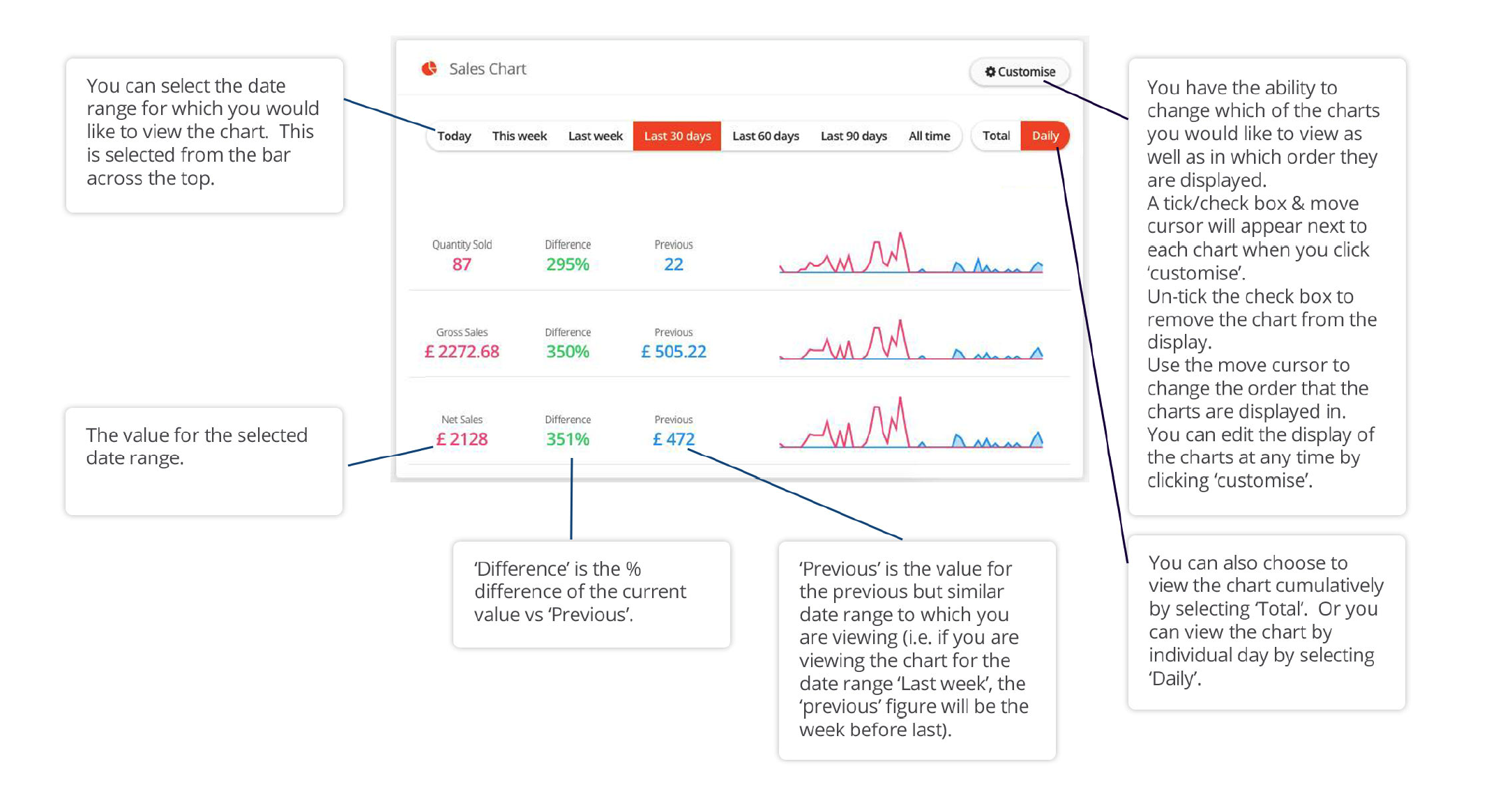Click the Net Sales sparkline chart
This screenshot has height=810, width=1512.
(x=910, y=425)
